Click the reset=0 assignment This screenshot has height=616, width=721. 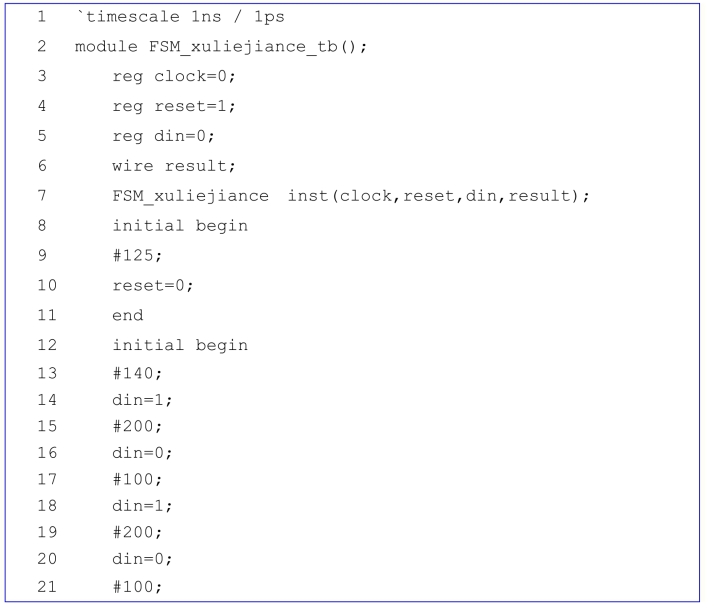tap(152, 285)
